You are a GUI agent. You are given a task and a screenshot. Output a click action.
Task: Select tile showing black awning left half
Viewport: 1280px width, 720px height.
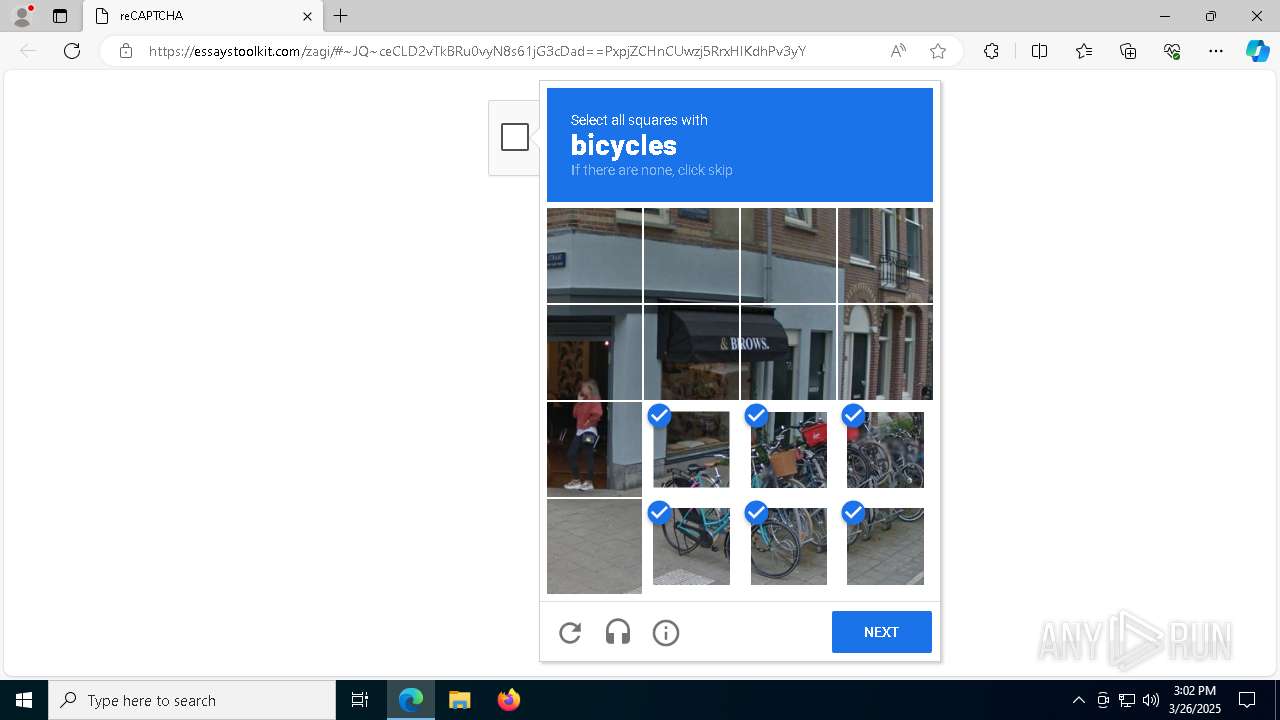[x=691, y=352]
